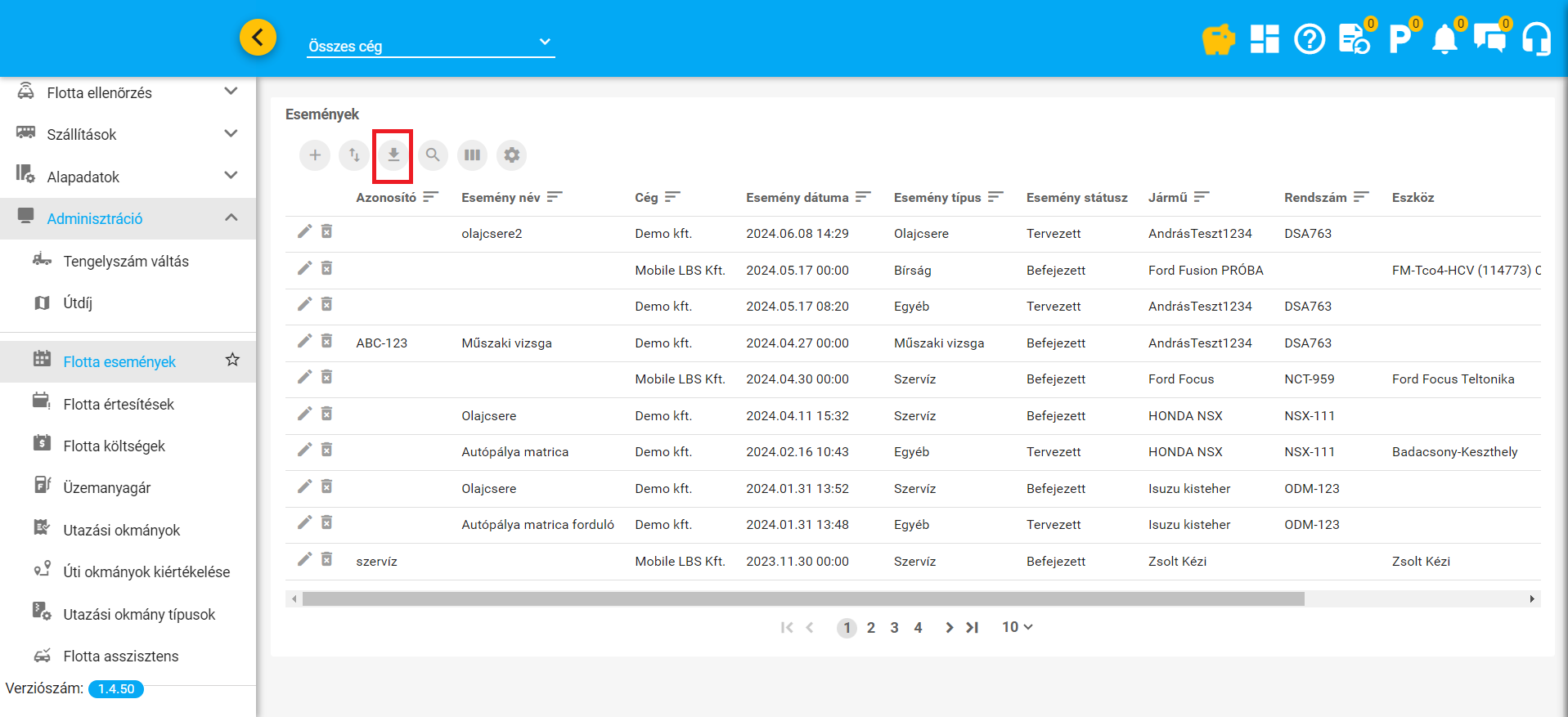
Task: Edit the olajcsere2 event row
Action: click(304, 232)
